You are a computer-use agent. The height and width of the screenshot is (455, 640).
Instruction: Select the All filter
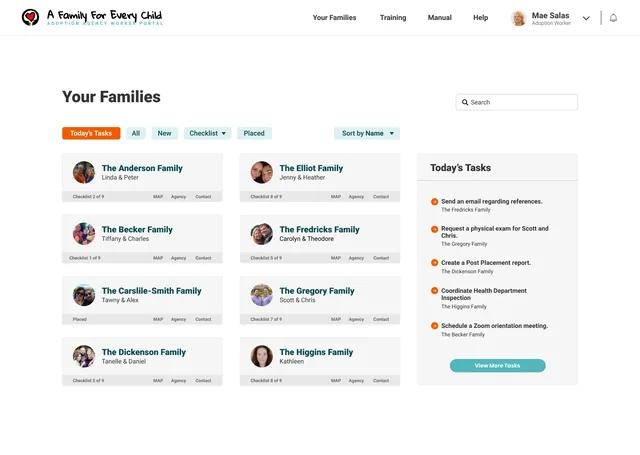[136, 133]
